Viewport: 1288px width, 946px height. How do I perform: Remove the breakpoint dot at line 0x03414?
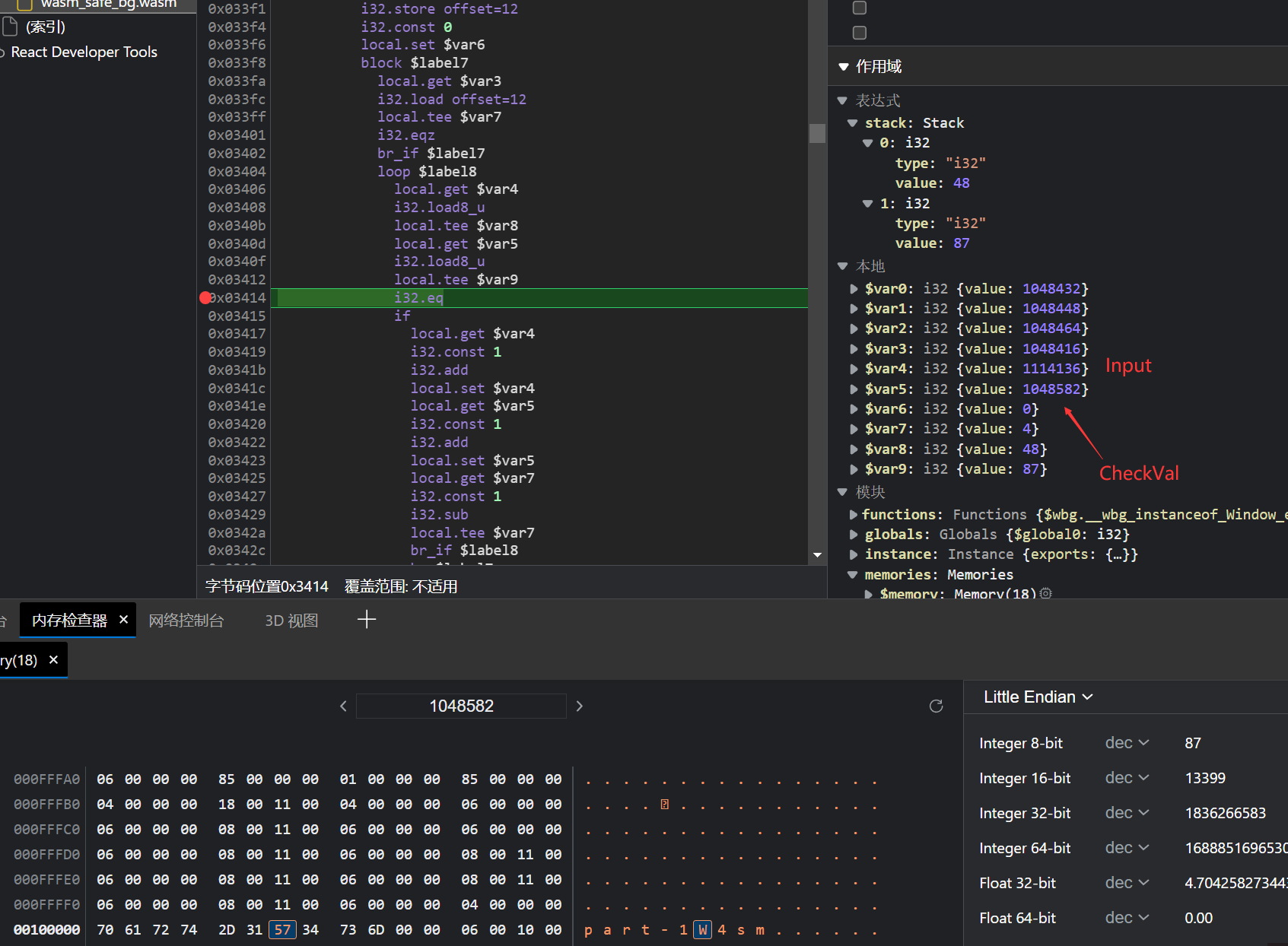pyautogui.click(x=205, y=298)
